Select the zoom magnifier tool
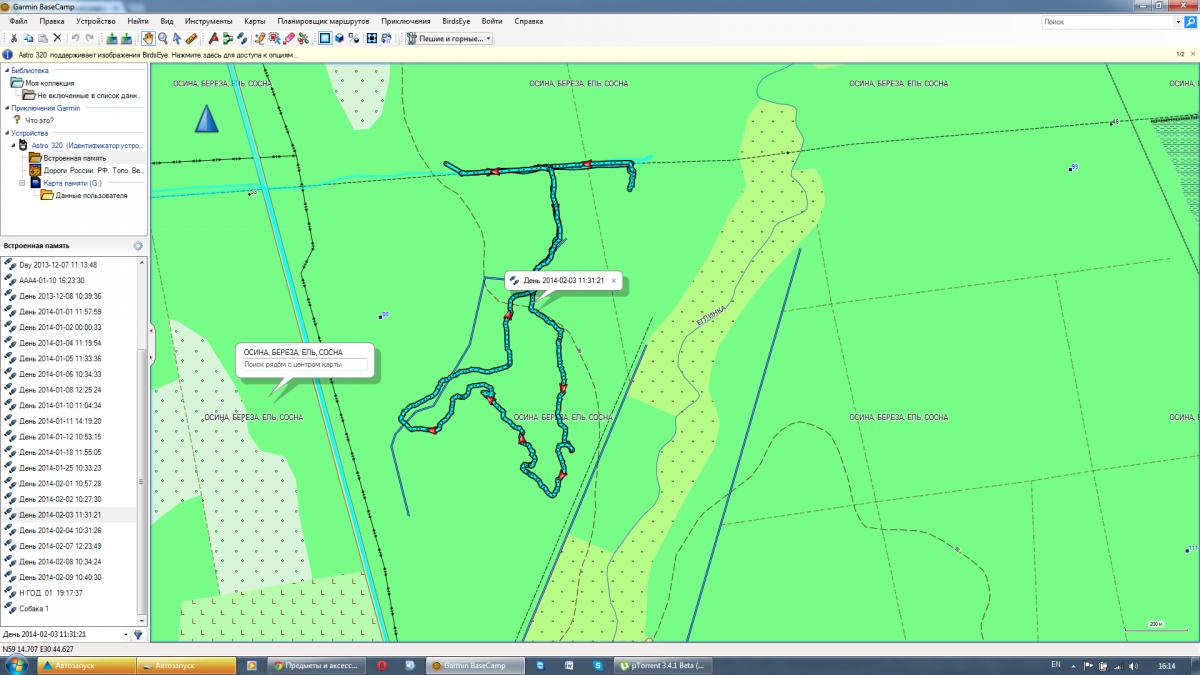The image size is (1200, 675). pyautogui.click(x=163, y=38)
